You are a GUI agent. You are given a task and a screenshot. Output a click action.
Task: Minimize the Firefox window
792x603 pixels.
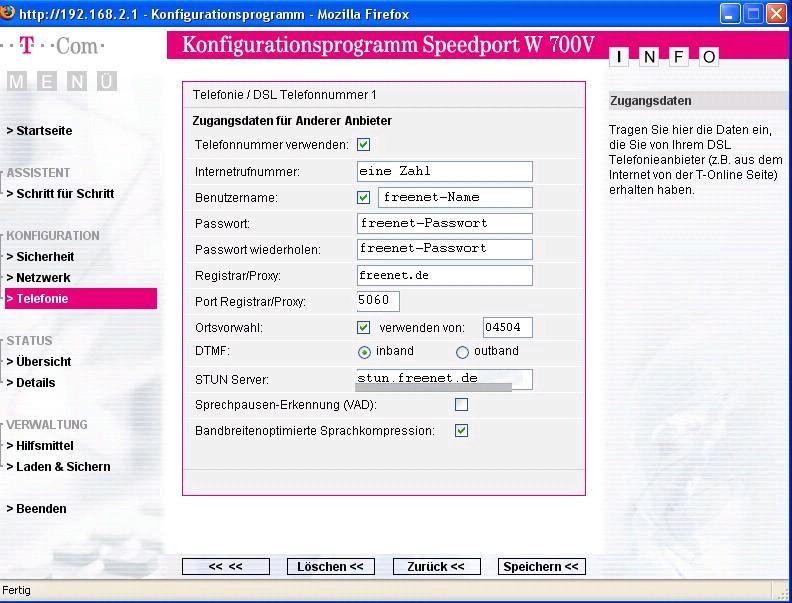point(729,14)
